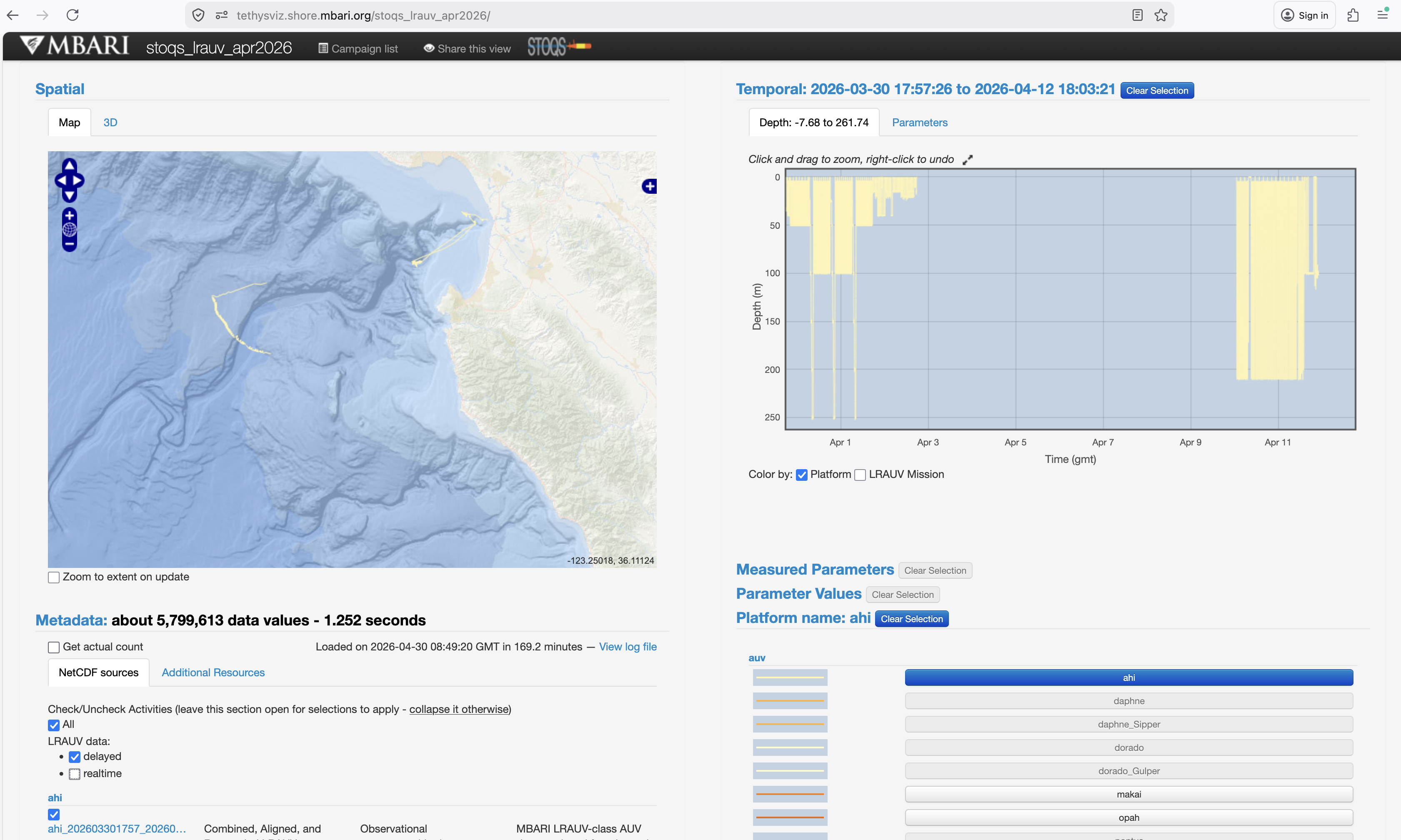The height and width of the screenshot is (840, 1401).
Task: Collapse the Platform name section
Action: pyautogui.click(x=803, y=618)
